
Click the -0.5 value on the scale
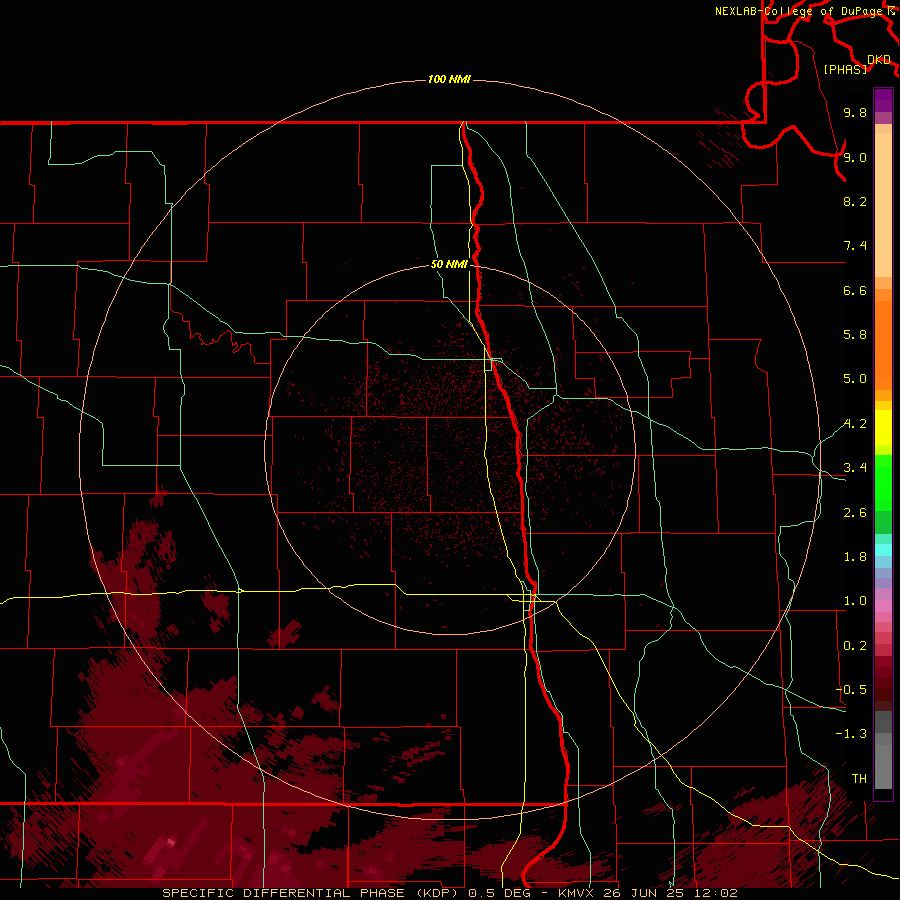(851, 690)
